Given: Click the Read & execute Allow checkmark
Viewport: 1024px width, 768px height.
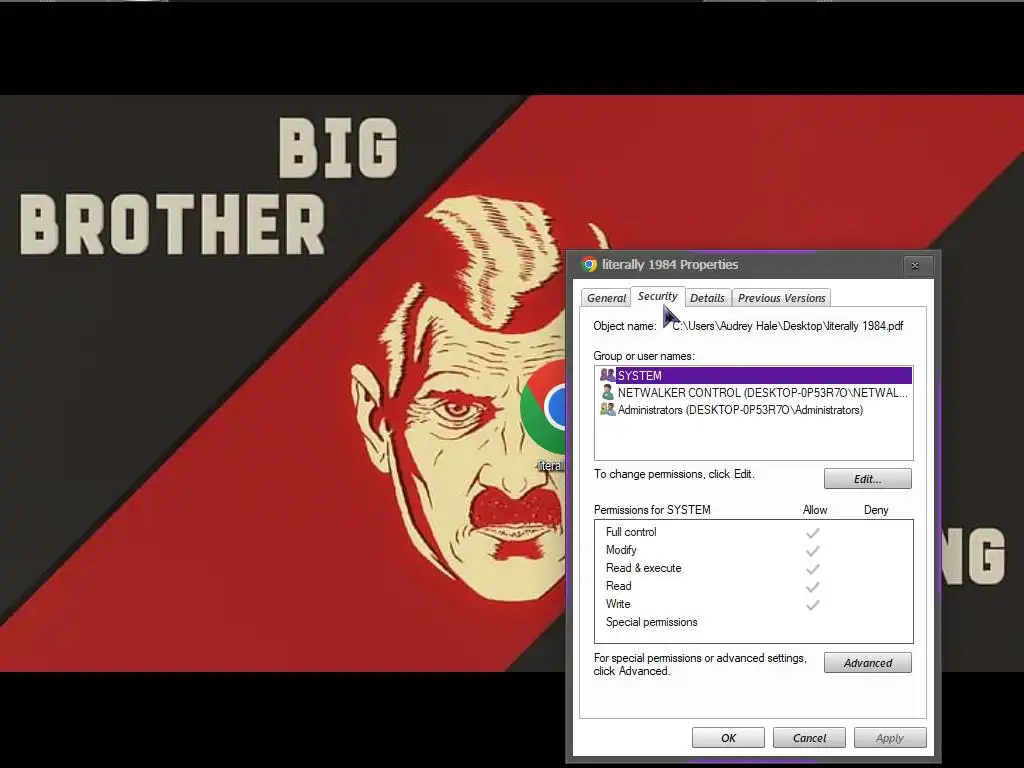Looking at the screenshot, I should [812, 569].
